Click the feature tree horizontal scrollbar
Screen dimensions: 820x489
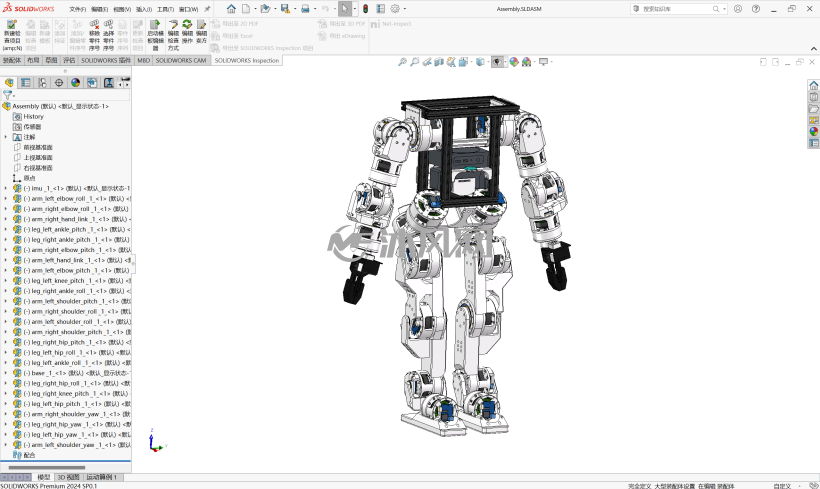[47, 468]
